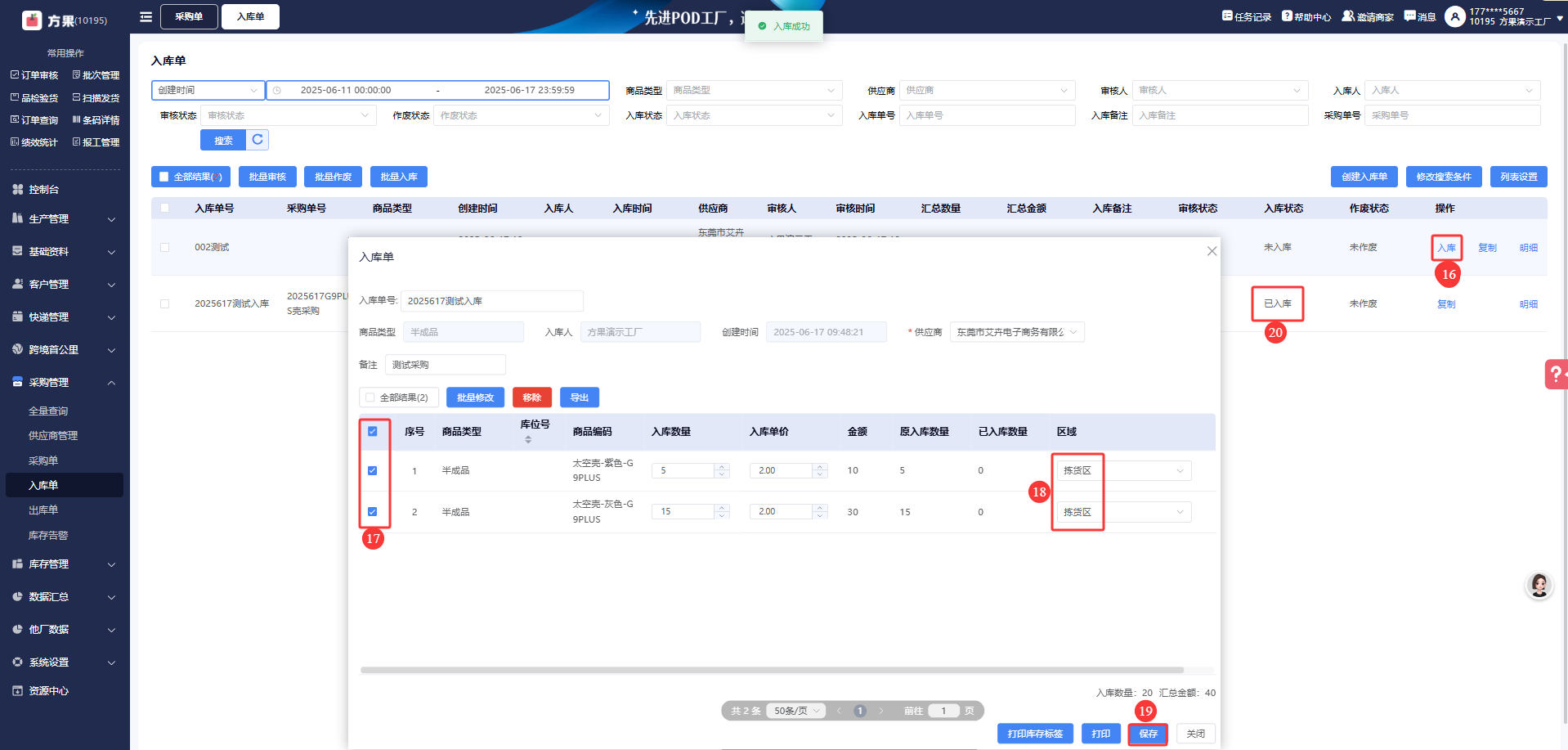Click the horizontal scrollbar in the dialog
The height and width of the screenshot is (750, 1568).
[x=771, y=670]
